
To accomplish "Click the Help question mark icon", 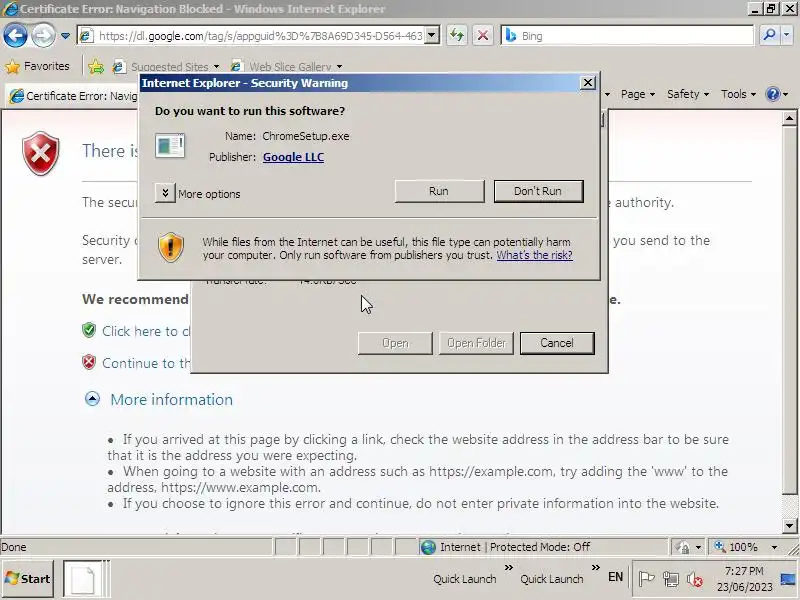I will pyautogui.click(x=773, y=94).
